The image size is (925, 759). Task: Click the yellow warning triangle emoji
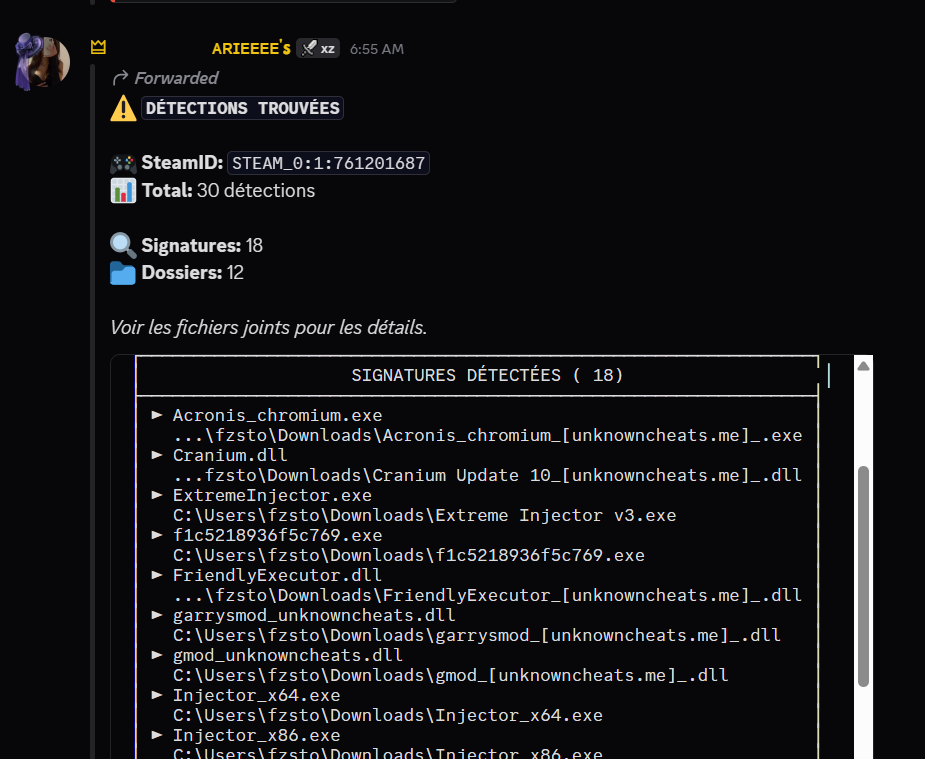123,108
